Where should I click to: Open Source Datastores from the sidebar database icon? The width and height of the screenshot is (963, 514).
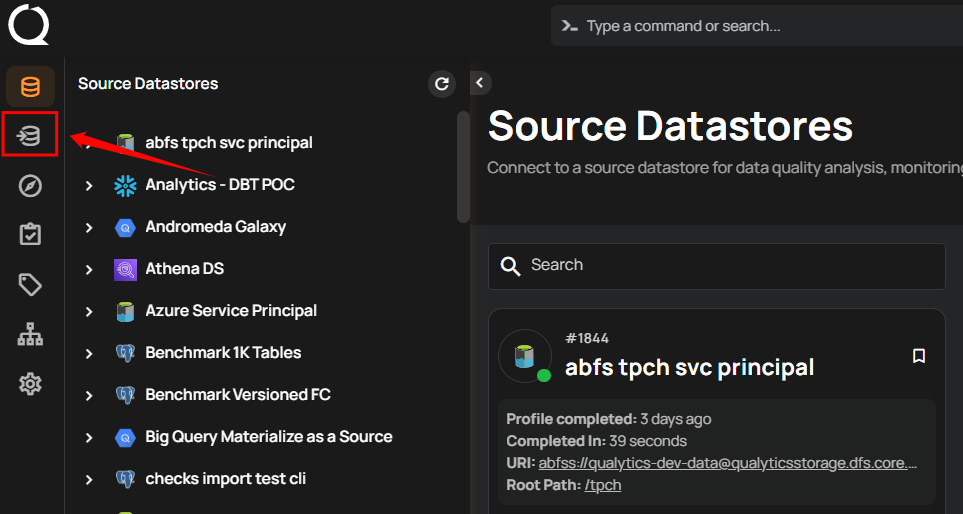(30, 87)
